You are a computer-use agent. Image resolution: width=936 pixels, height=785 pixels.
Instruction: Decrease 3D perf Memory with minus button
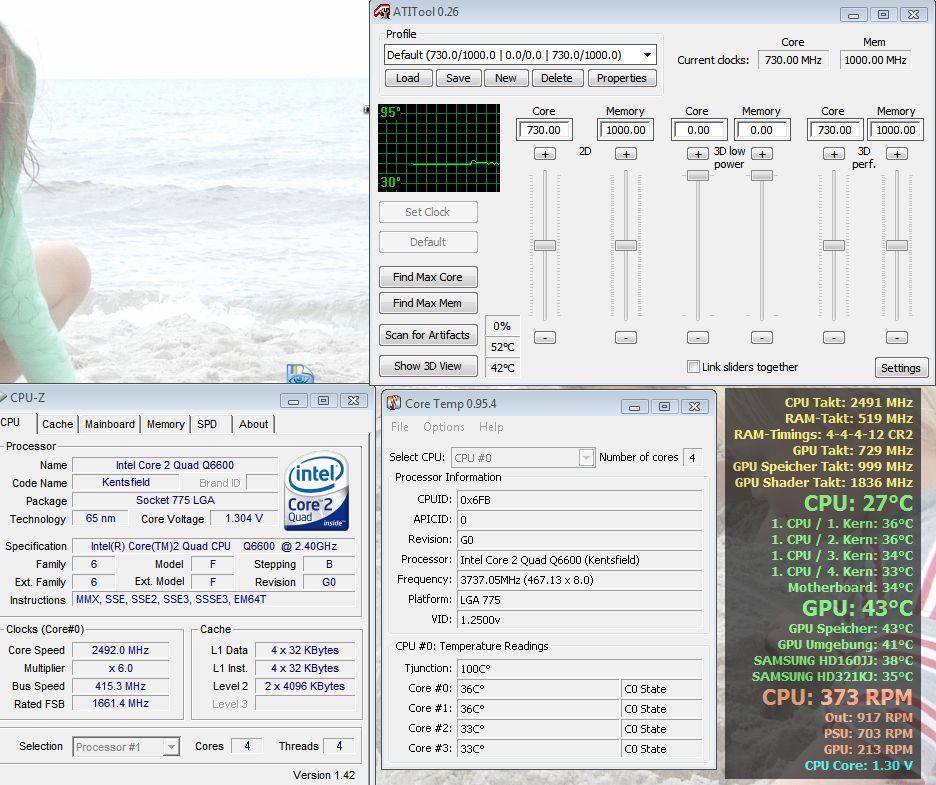click(897, 337)
